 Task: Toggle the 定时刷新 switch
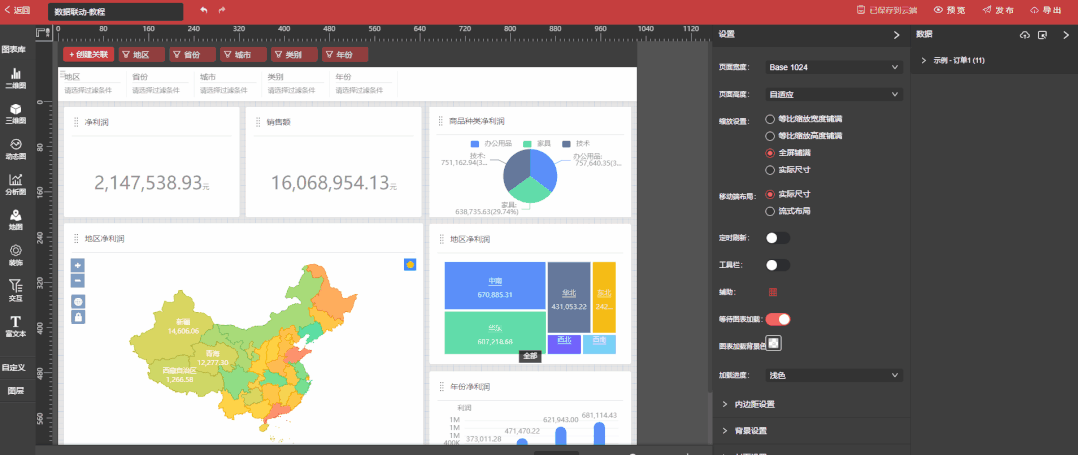click(x=777, y=238)
